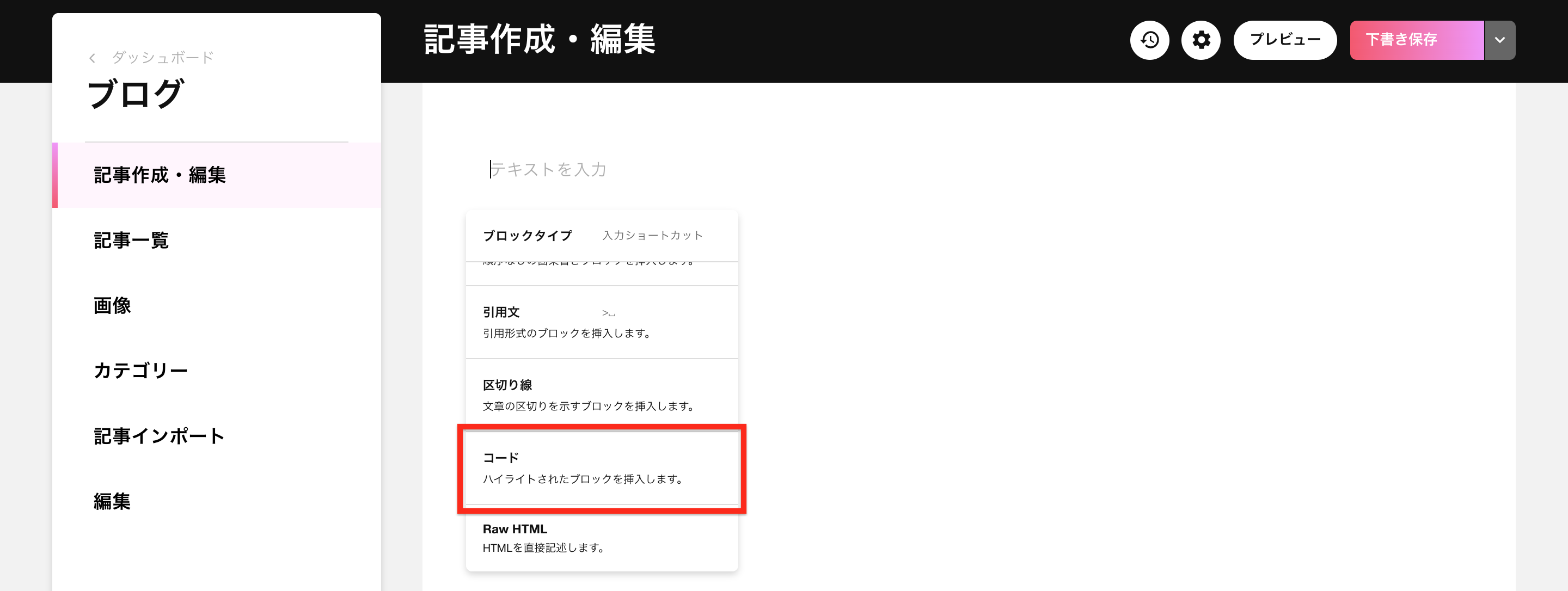Save draft with 下書き保存 button

point(1417,40)
